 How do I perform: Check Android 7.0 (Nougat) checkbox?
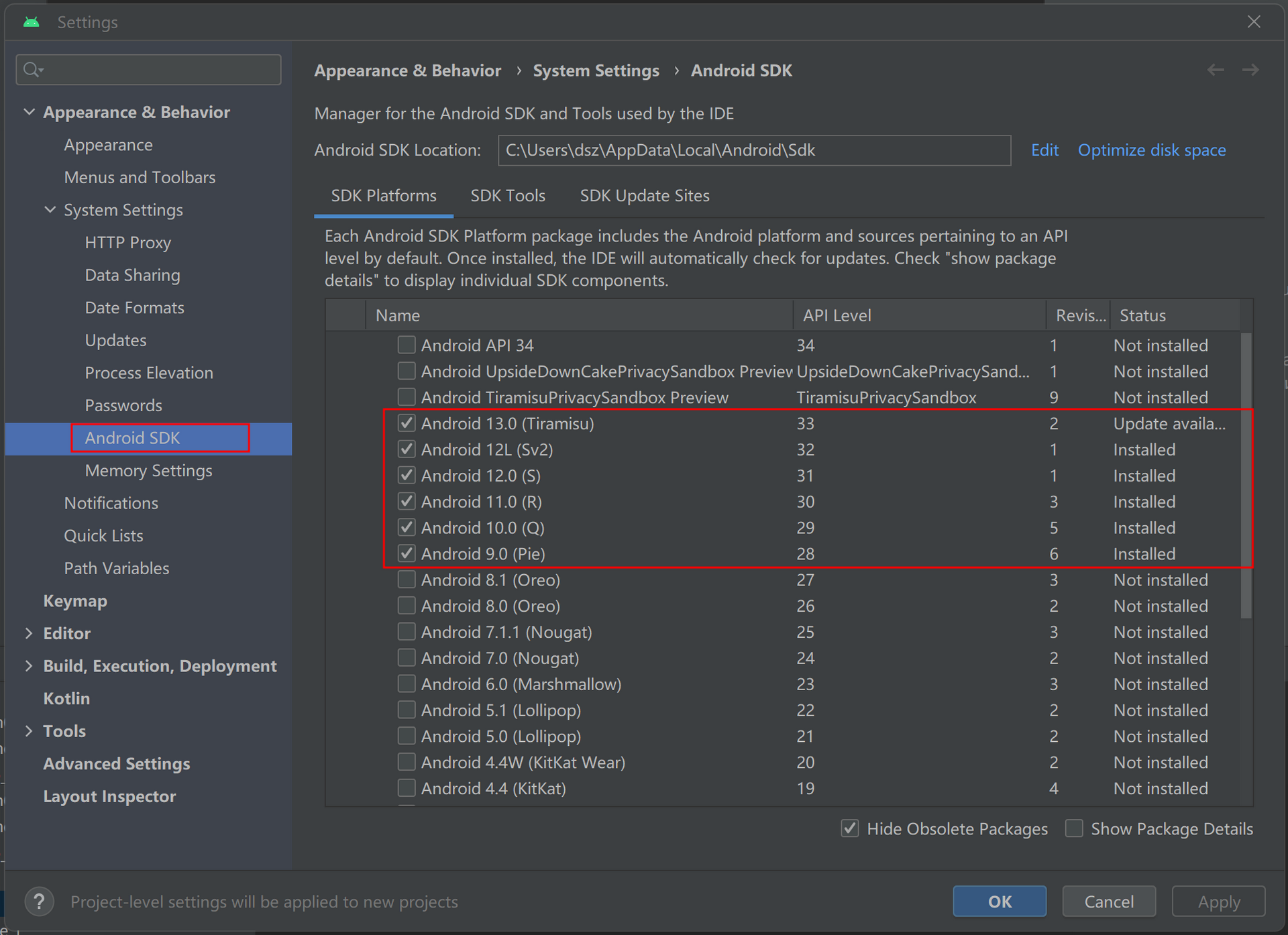click(407, 658)
